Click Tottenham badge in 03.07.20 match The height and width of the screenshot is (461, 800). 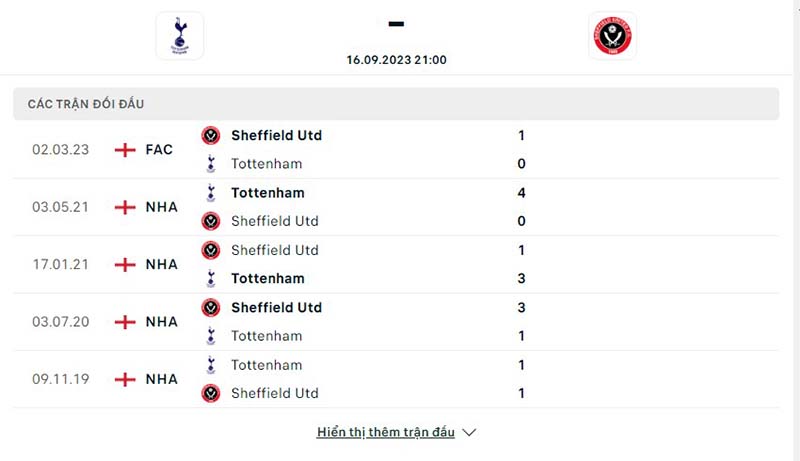(211, 336)
